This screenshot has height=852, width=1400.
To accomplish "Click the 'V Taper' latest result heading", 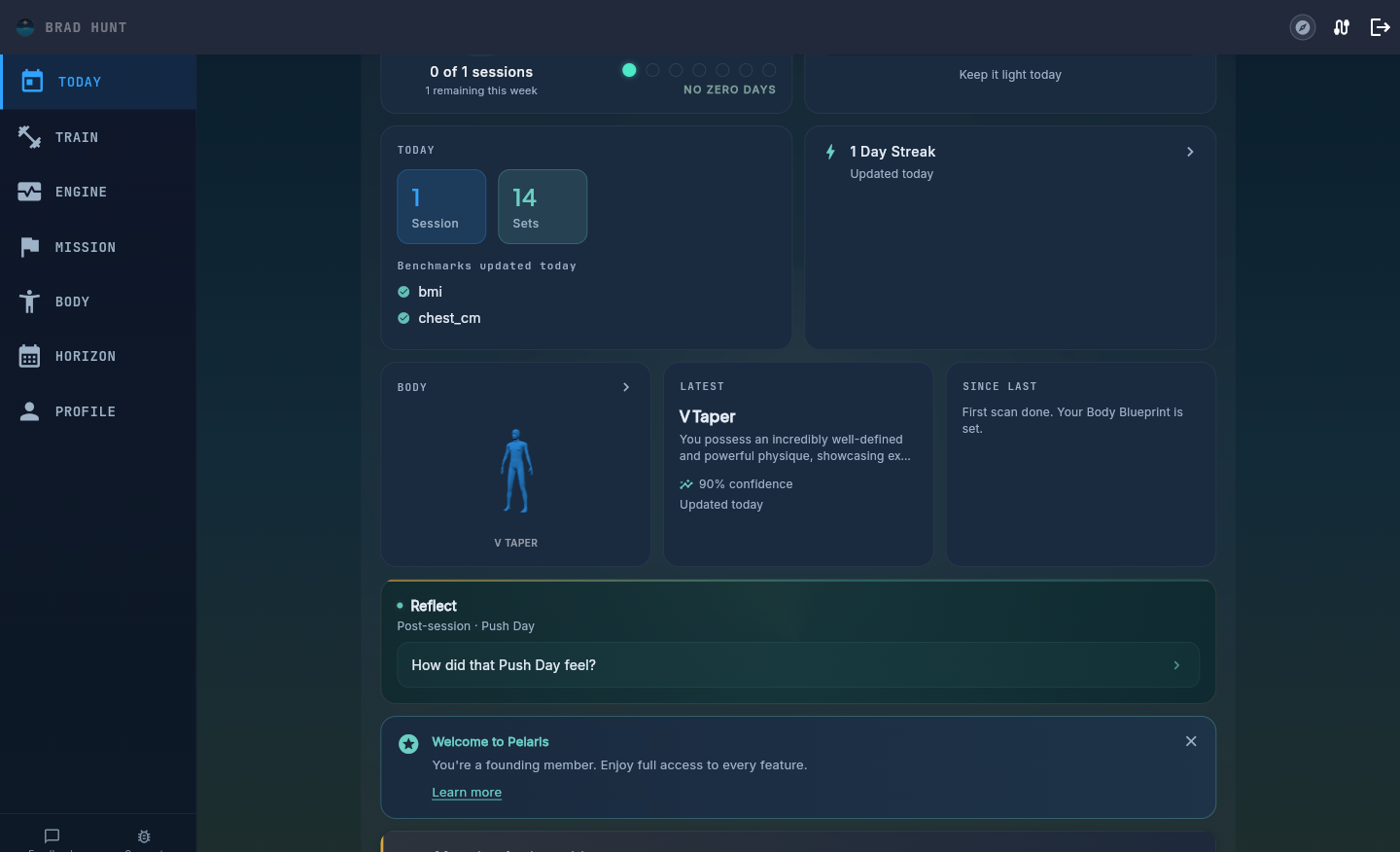I will pyautogui.click(x=708, y=416).
